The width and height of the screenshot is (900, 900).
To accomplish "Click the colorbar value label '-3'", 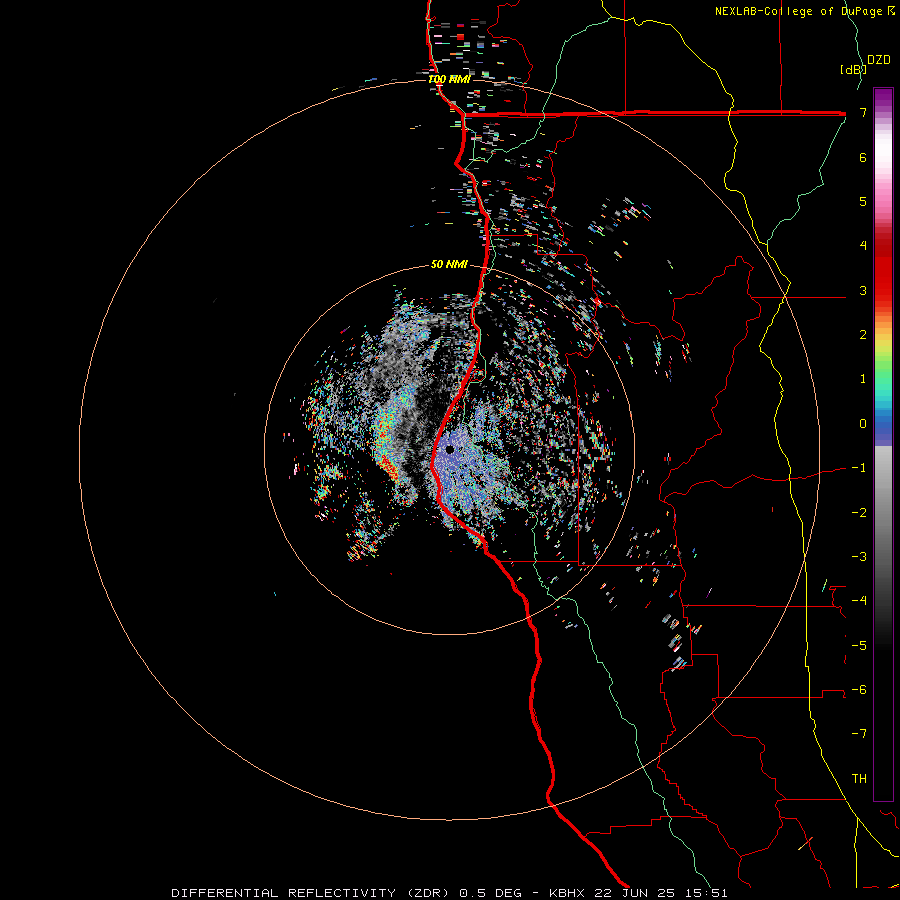I will pyautogui.click(x=859, y=557).
